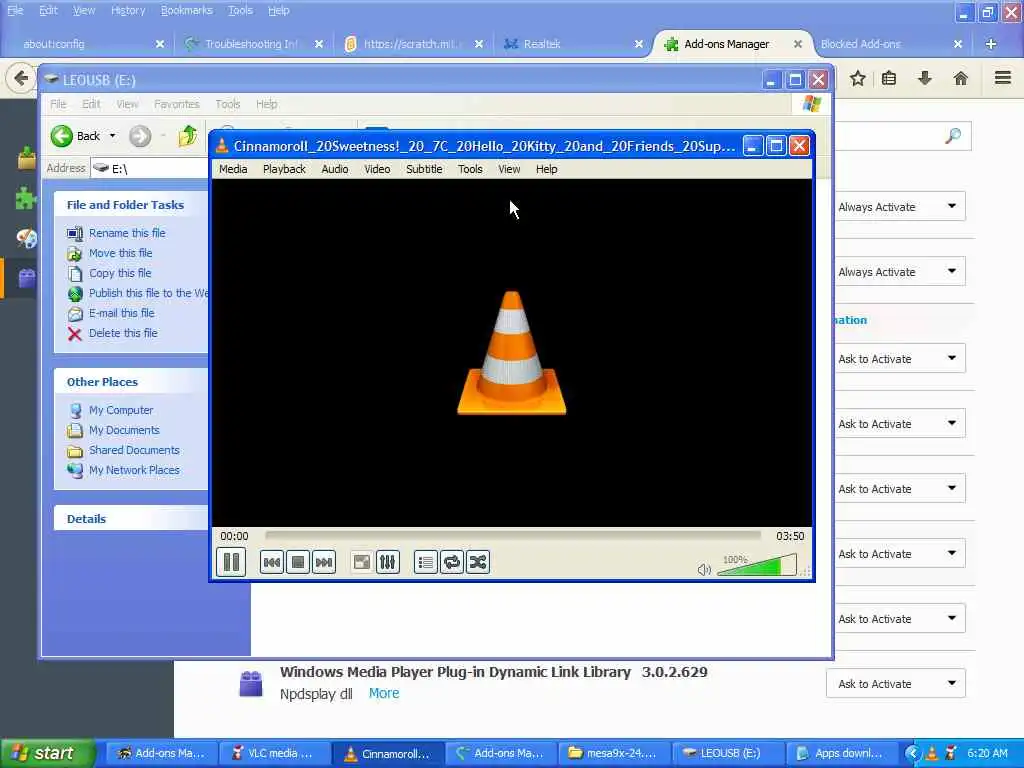1024x768 pixels.
Task: Skip to next track in VLC
Action: 324,562
